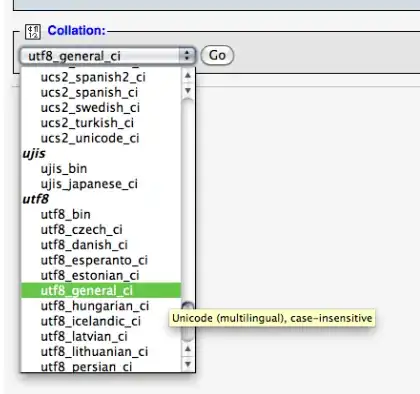420x394 pixels.
Task: Click the Go button
Action: (x=217, y=55)
